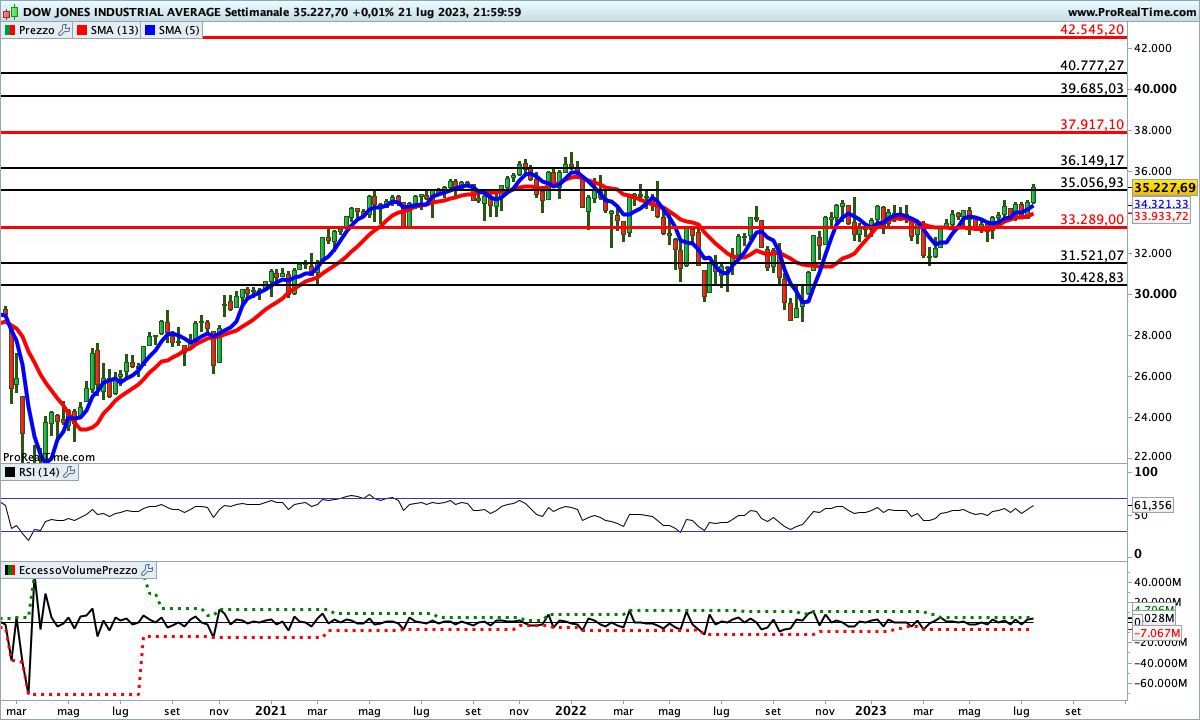Screen dimensions: 1200x720
Task: Select the 40.777,27 level label
Action: click(1092, 65)
